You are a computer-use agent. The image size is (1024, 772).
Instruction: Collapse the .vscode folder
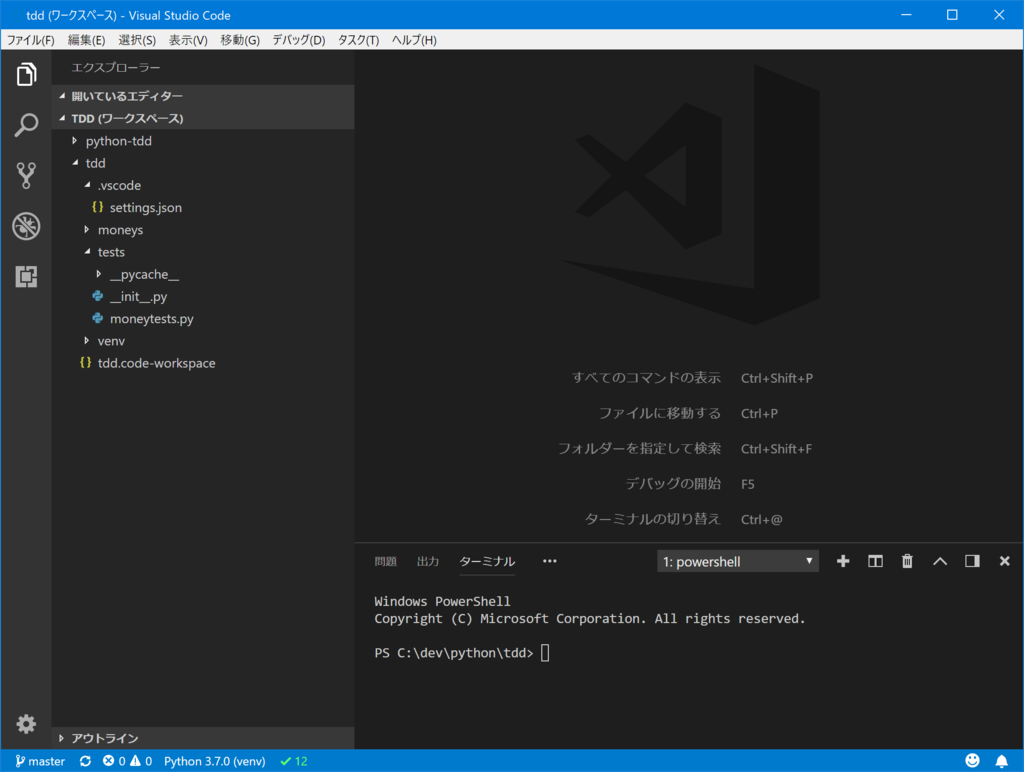tap(202, 185)
